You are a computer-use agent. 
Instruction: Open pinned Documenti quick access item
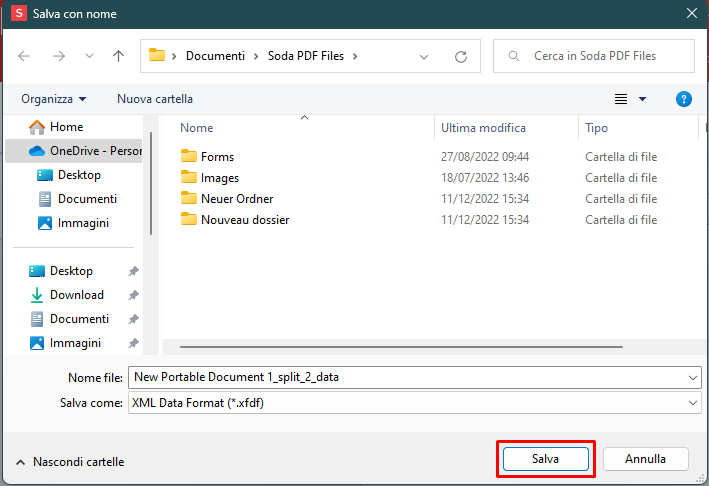click(69, 319)
